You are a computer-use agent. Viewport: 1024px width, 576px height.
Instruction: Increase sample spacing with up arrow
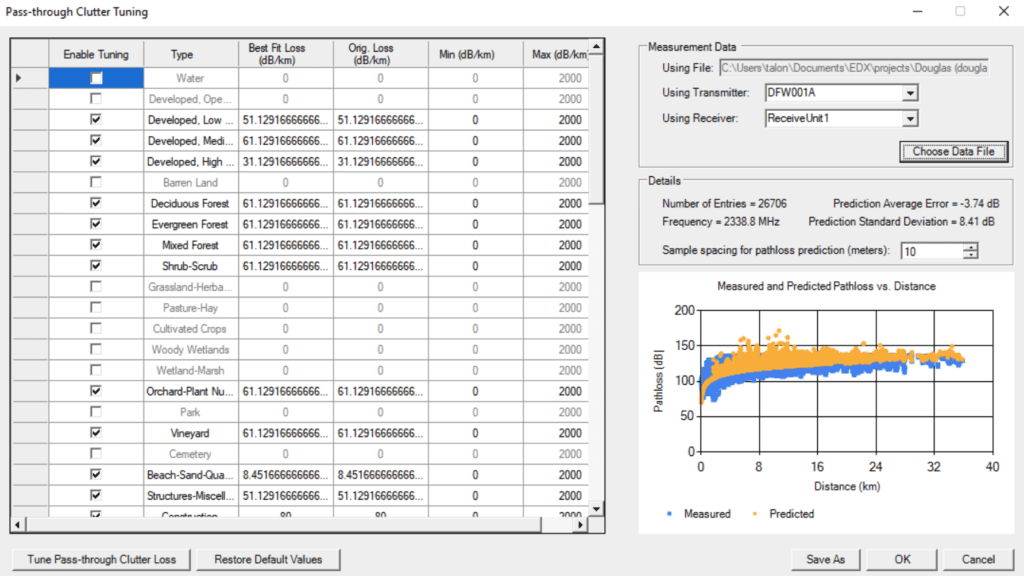[970, 247]
